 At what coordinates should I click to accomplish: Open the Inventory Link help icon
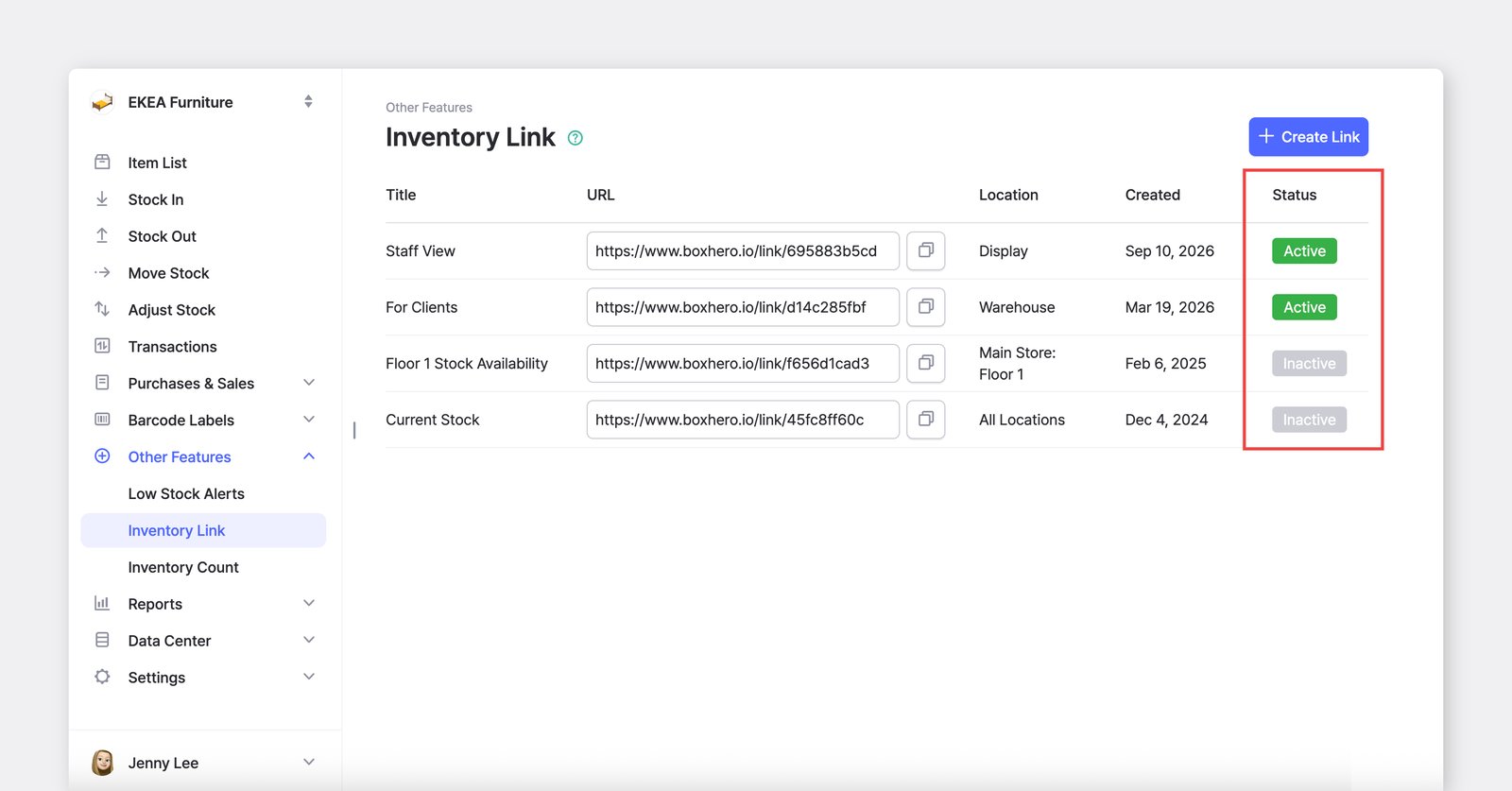coord(575,138)
